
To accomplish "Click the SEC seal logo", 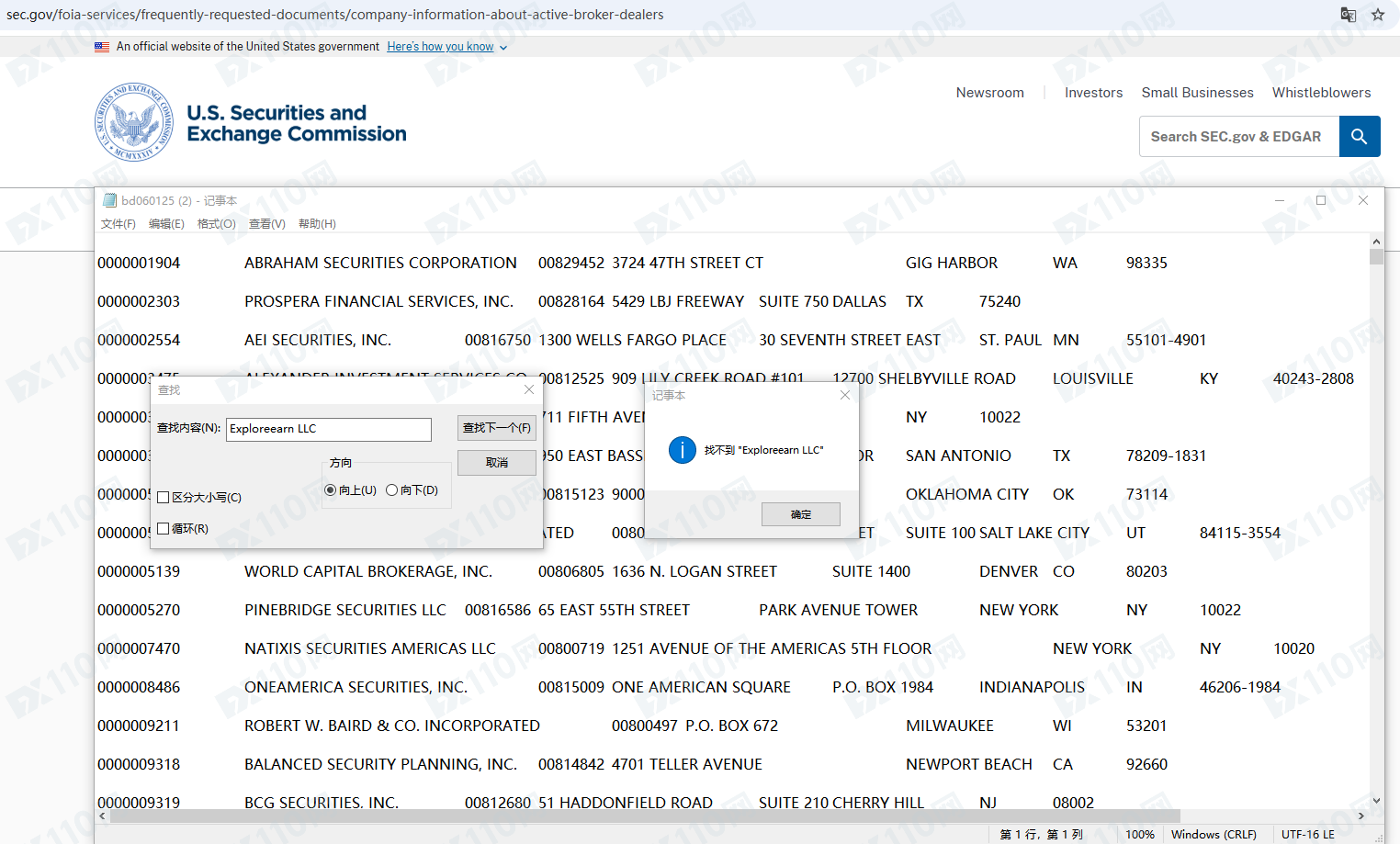I will [134, 122].
